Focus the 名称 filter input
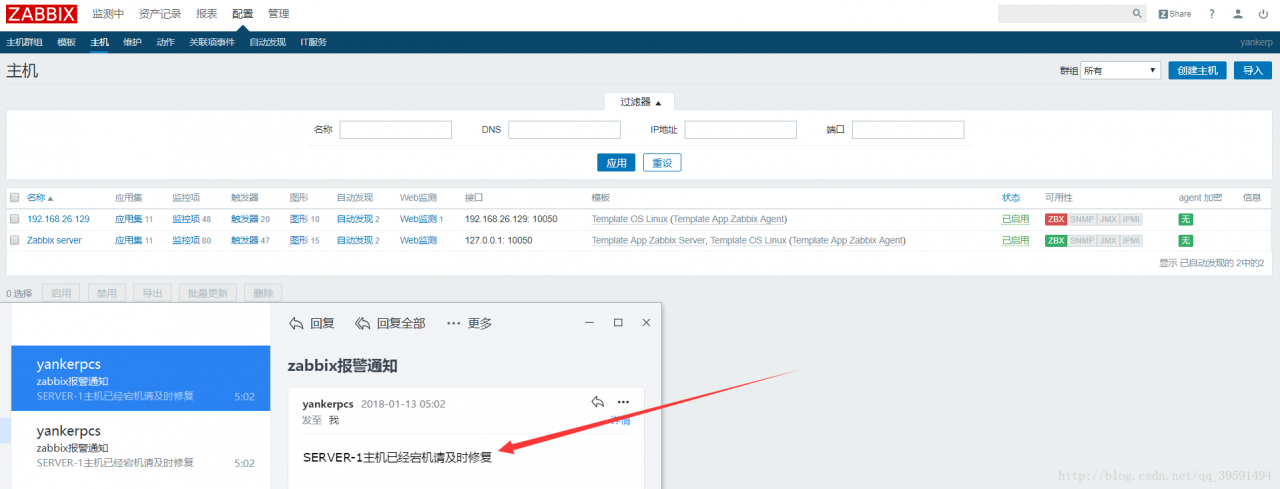1280x489 pixels. pyautogui.click(x=396, y=130)
